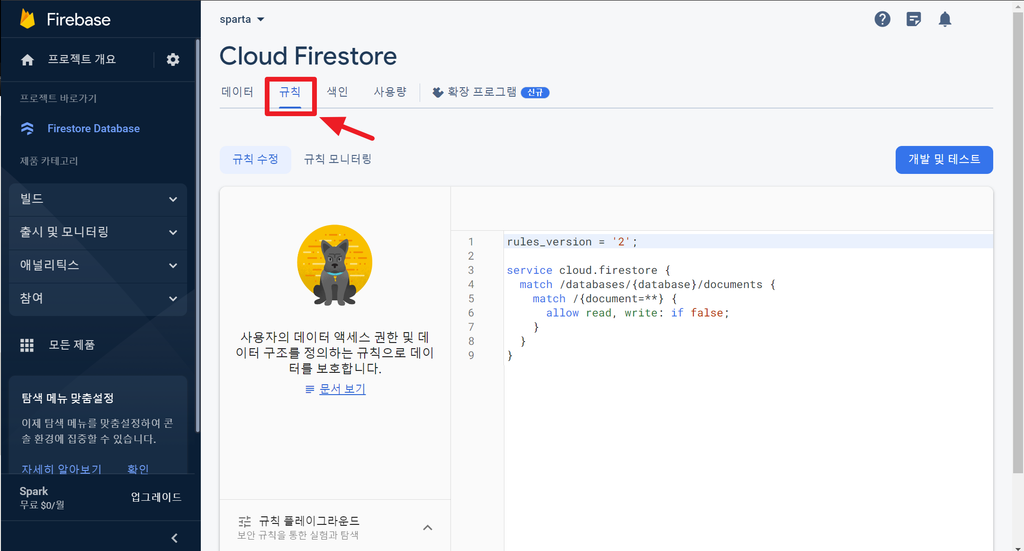Collapse the sidebar with the left chevron
Image resolution: width=1024 pixels, height=551 pixels.
174,538
